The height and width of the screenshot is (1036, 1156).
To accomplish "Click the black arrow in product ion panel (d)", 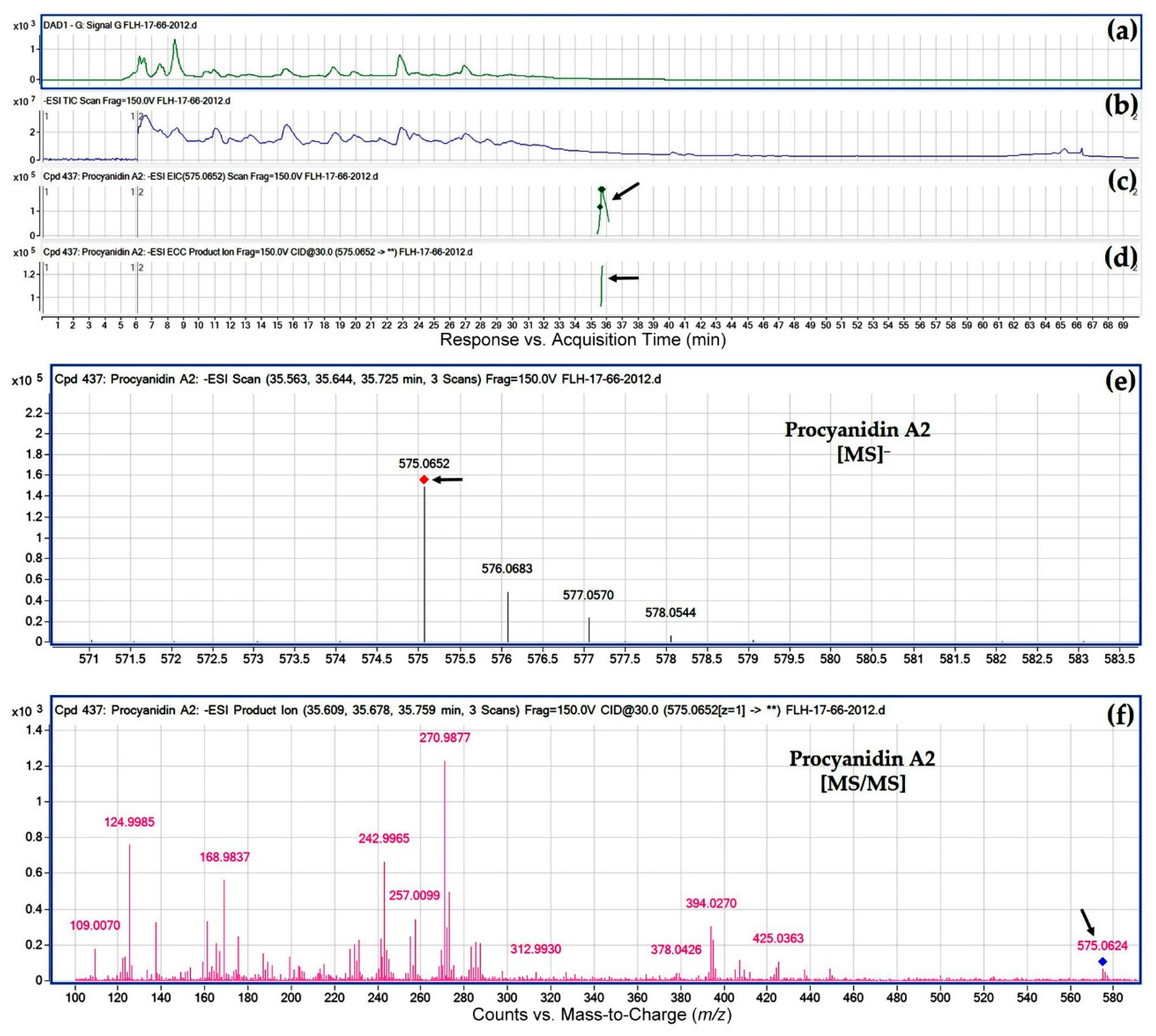I will coord(624,278).
